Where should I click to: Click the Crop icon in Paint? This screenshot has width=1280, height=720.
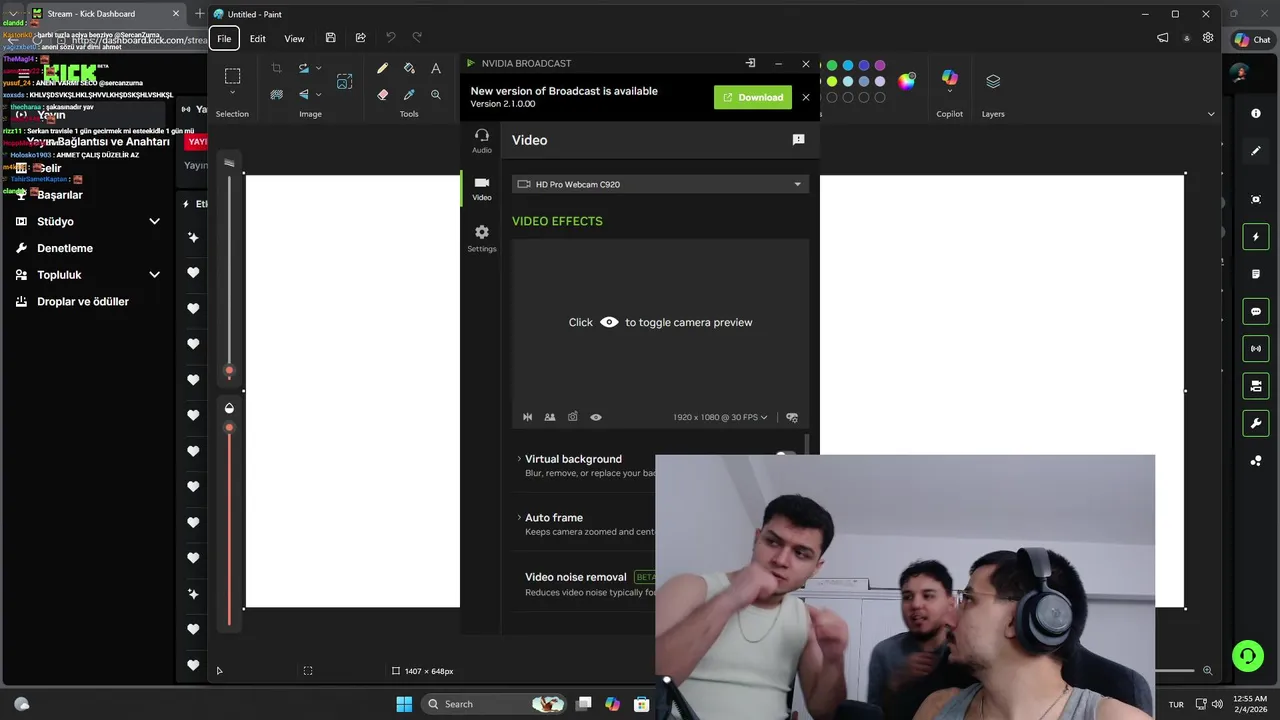click(276, 69)
